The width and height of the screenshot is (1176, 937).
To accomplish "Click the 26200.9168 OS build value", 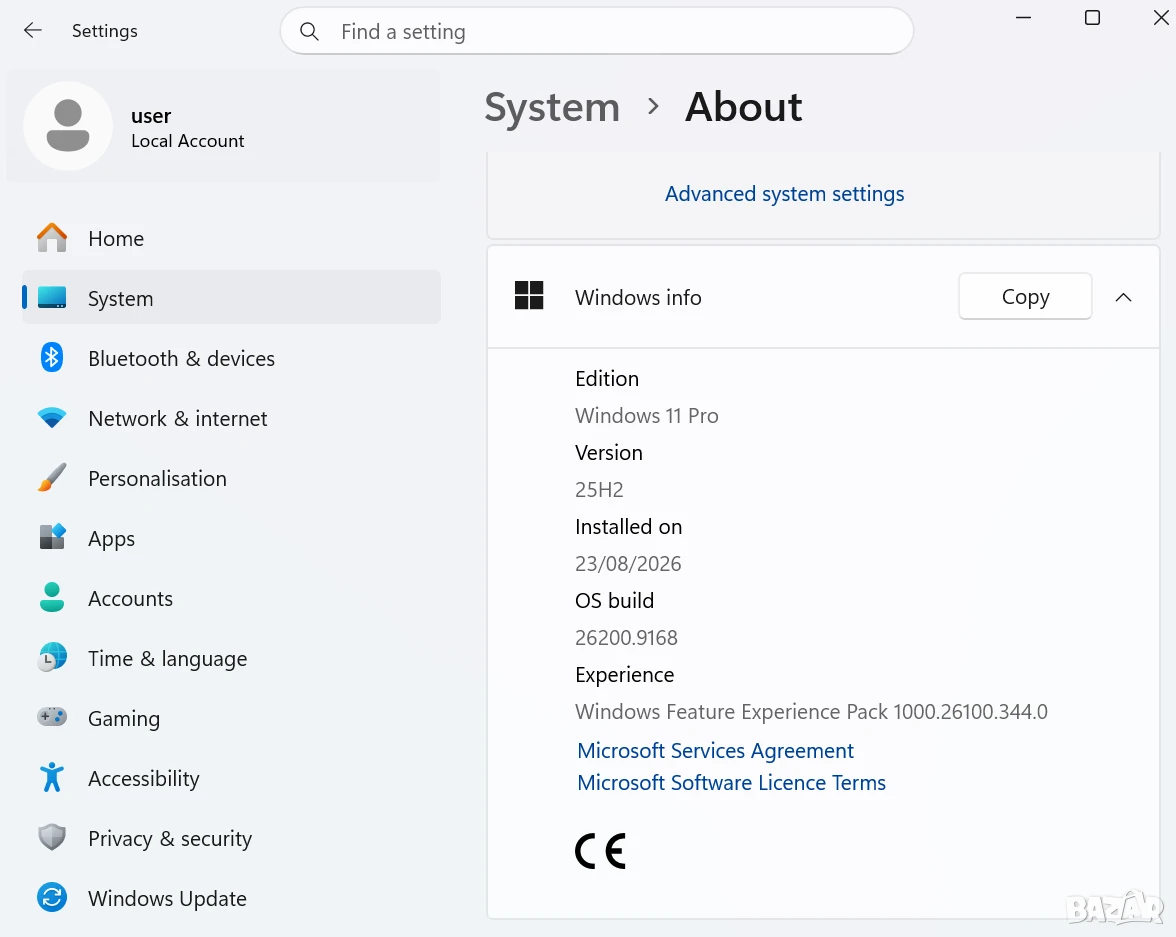I will [x=626, y=638].
